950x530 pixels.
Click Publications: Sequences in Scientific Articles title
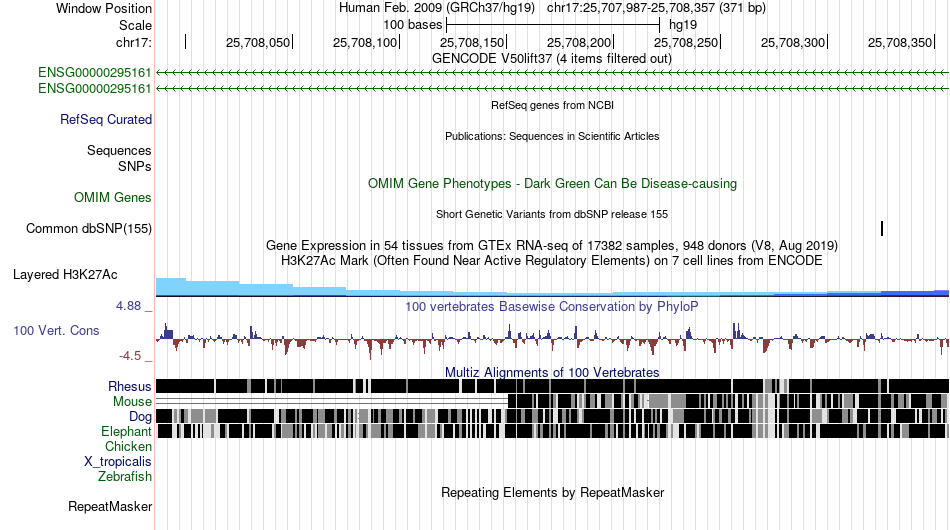552,136
